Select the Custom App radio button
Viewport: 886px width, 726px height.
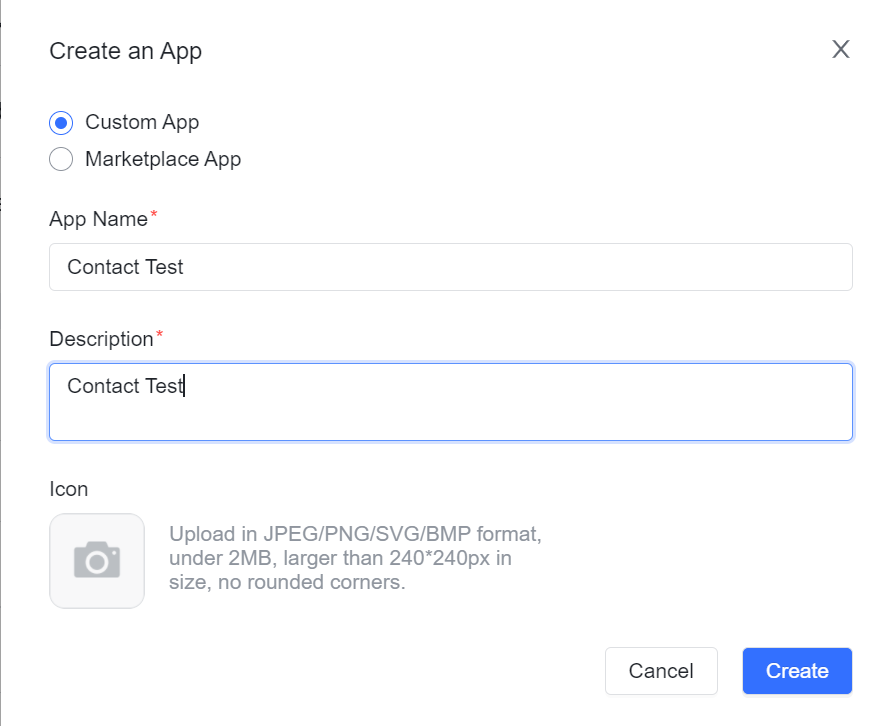[61, 123]
